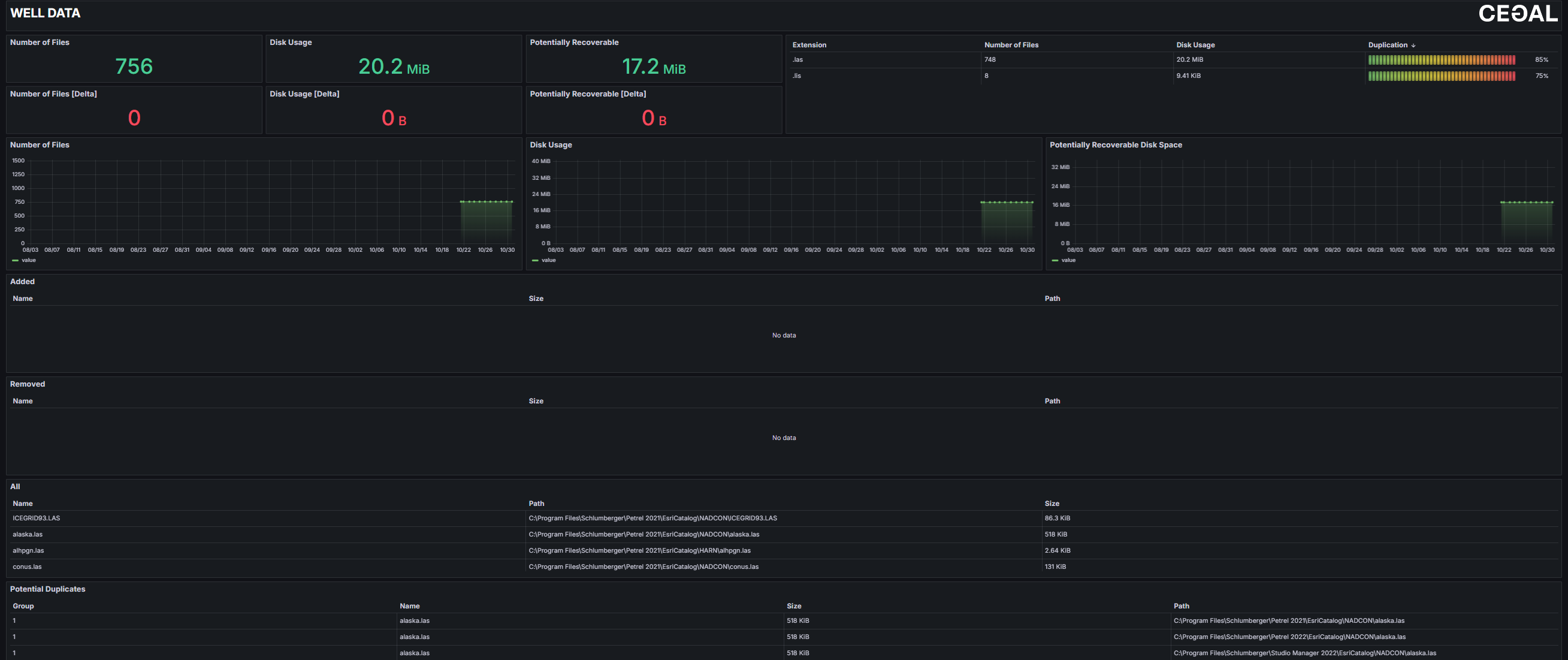This screenshot has width=1568, height=660.
Task: Click the .lis duplication gauge bar
Action: [1441, 76]
